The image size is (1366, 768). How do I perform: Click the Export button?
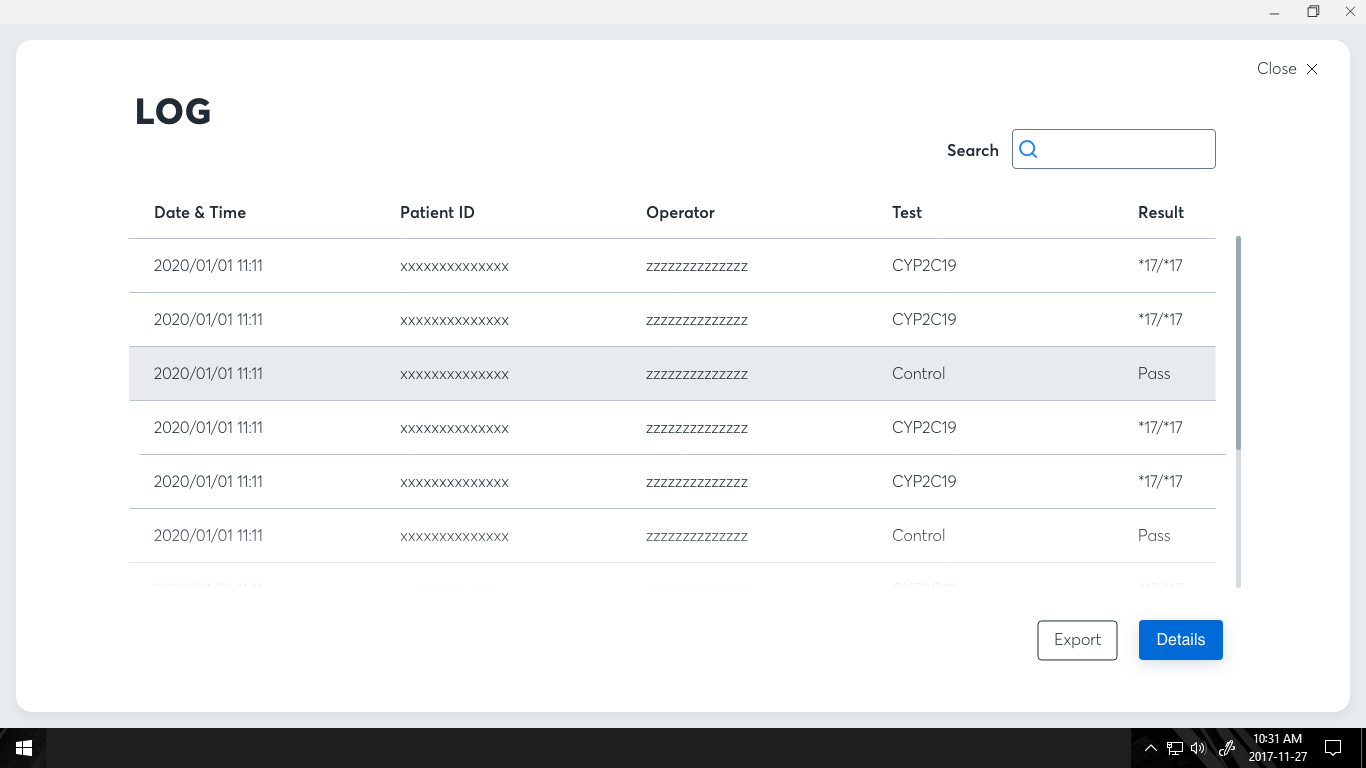point(1077,640)
